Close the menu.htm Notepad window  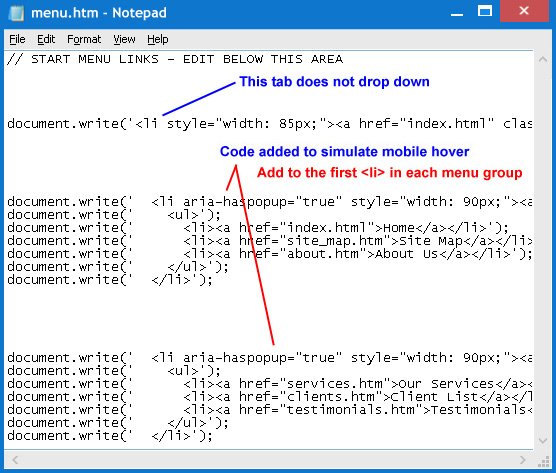pos(524,11)
